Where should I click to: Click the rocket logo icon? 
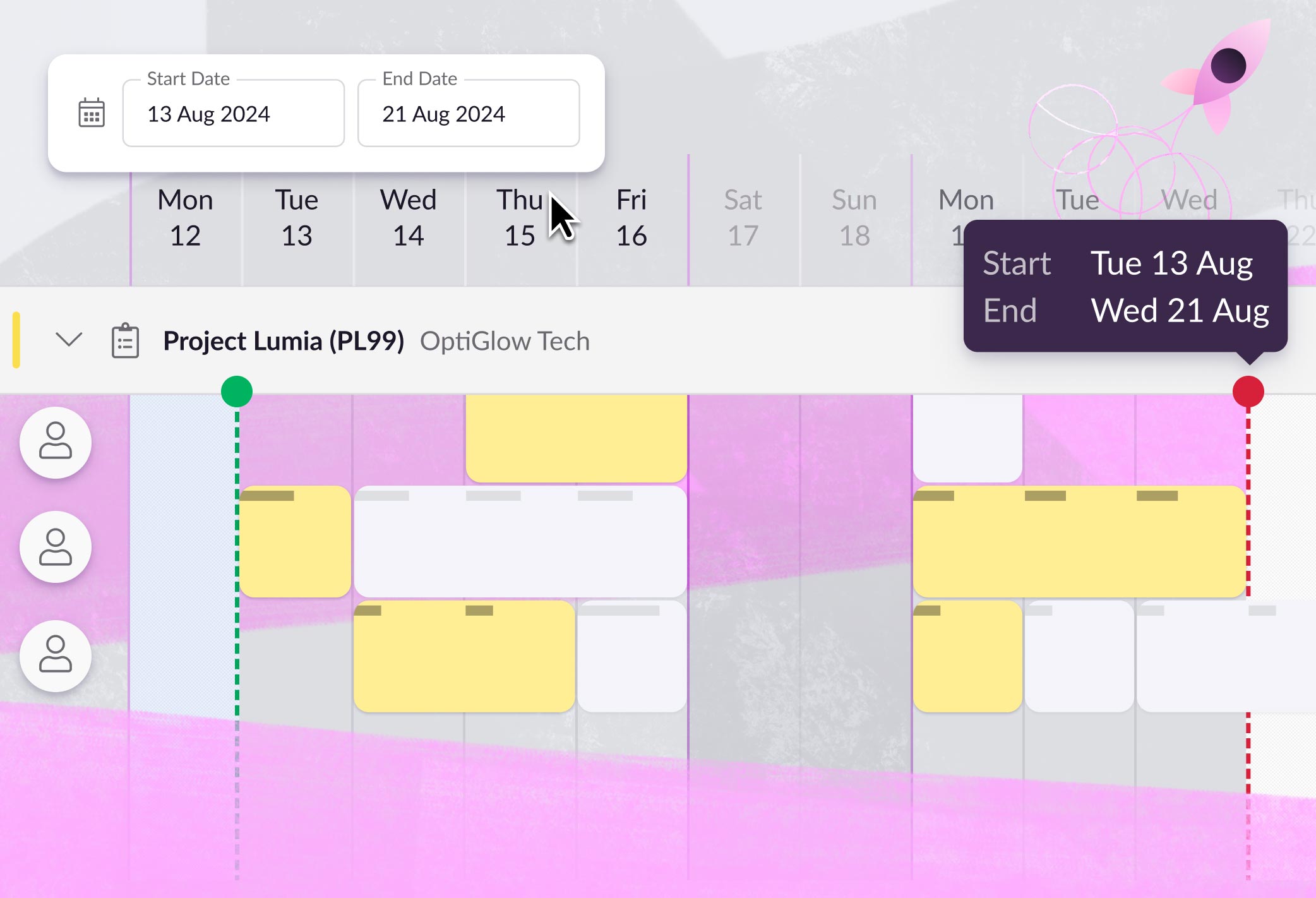pyautogui.click(x=1216, y=76)
